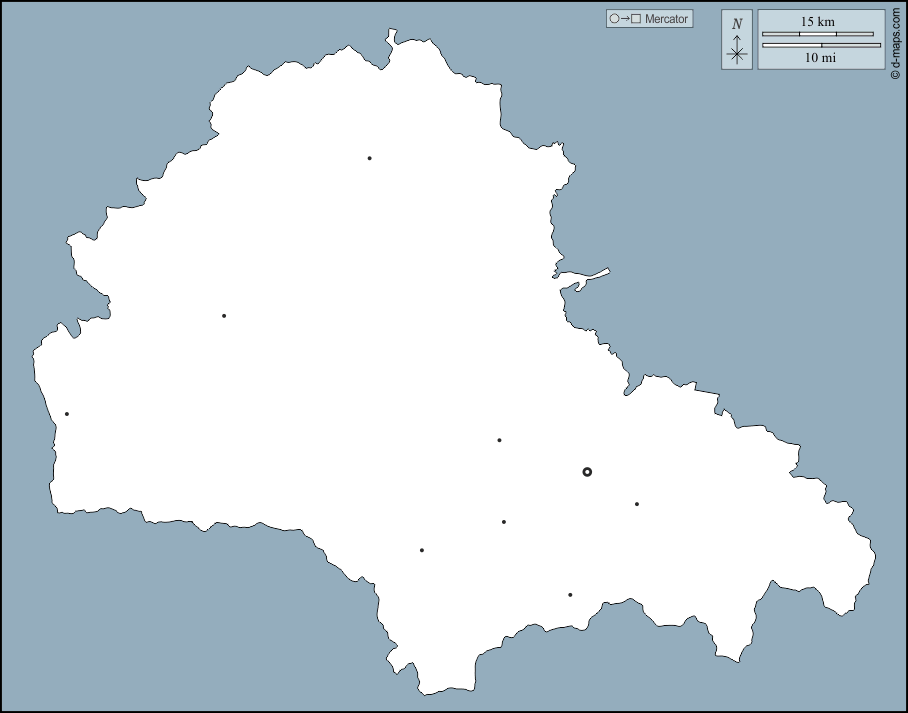
Task: Click the small northern tip protrusion of the region
Action: [392, 39]
